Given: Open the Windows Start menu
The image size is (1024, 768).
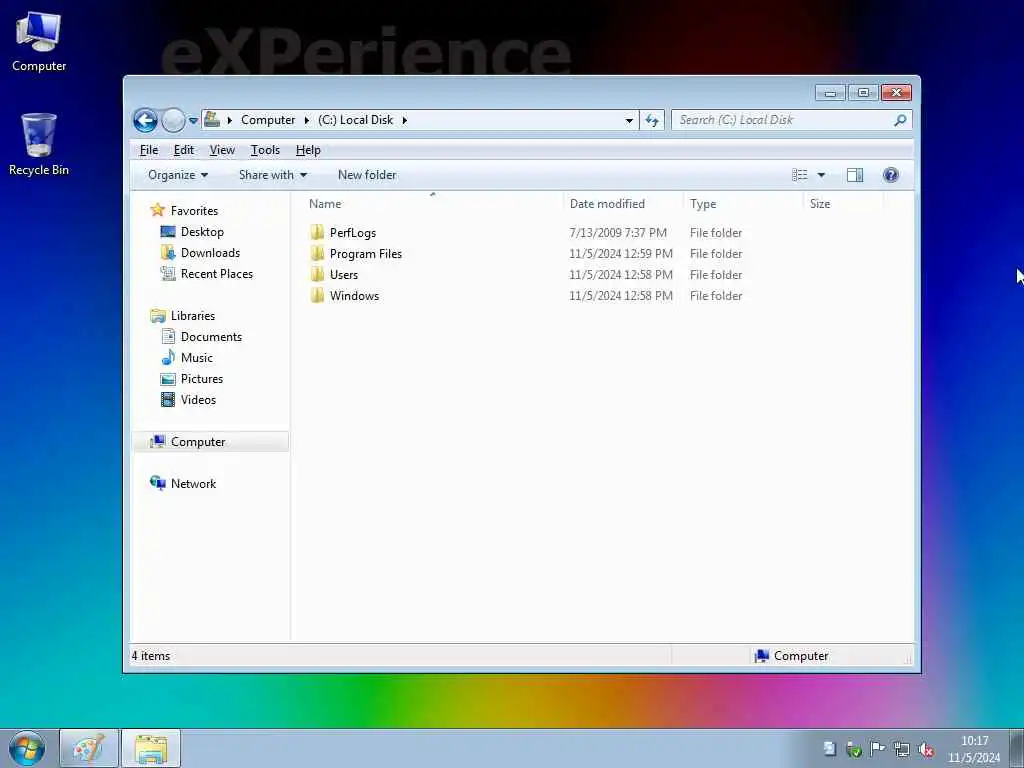Looking at the screenshot, I should coord(27,748).
